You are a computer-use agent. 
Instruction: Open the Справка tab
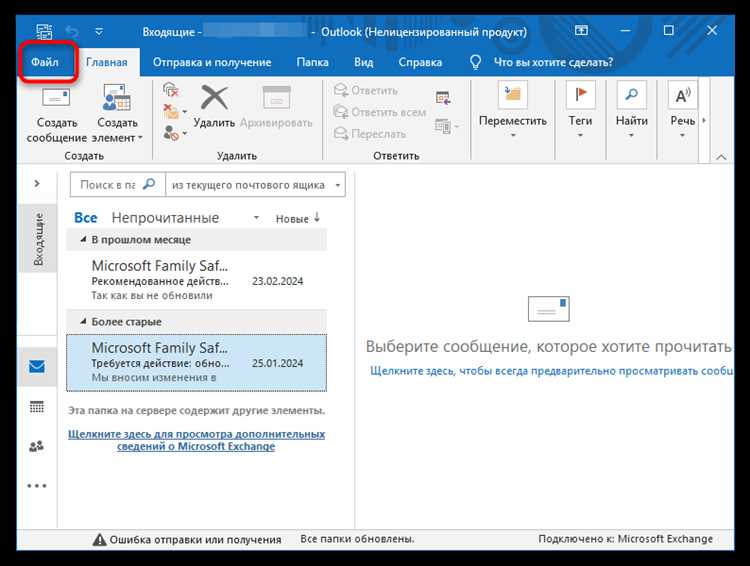[420, 62]
